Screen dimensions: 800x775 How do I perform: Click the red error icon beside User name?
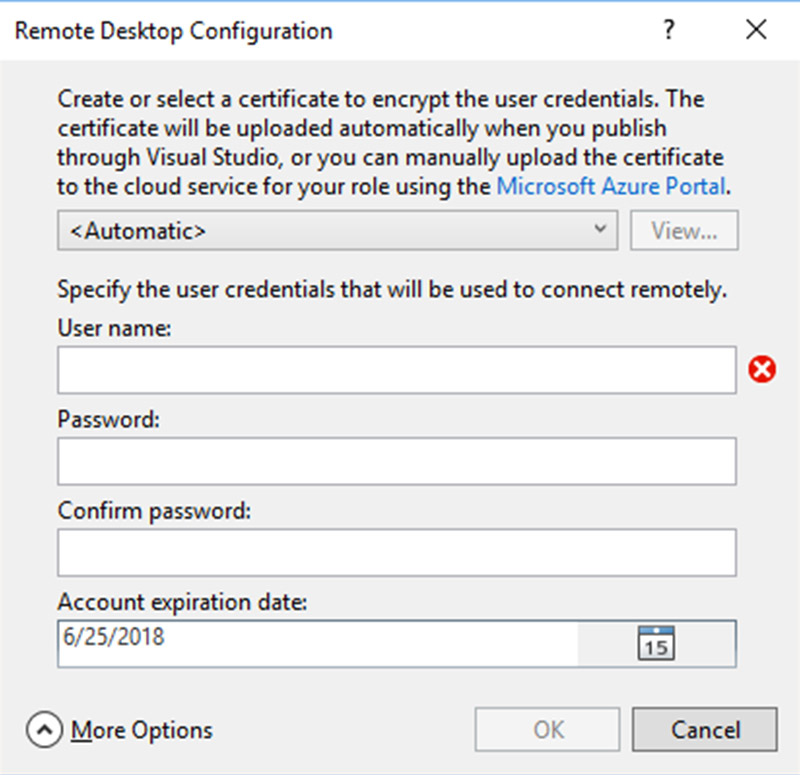click(762, 371)
